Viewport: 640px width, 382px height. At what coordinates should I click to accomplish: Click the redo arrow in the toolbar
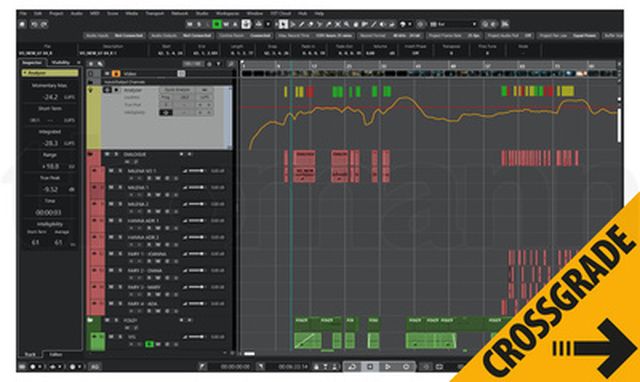pos(43,24)
